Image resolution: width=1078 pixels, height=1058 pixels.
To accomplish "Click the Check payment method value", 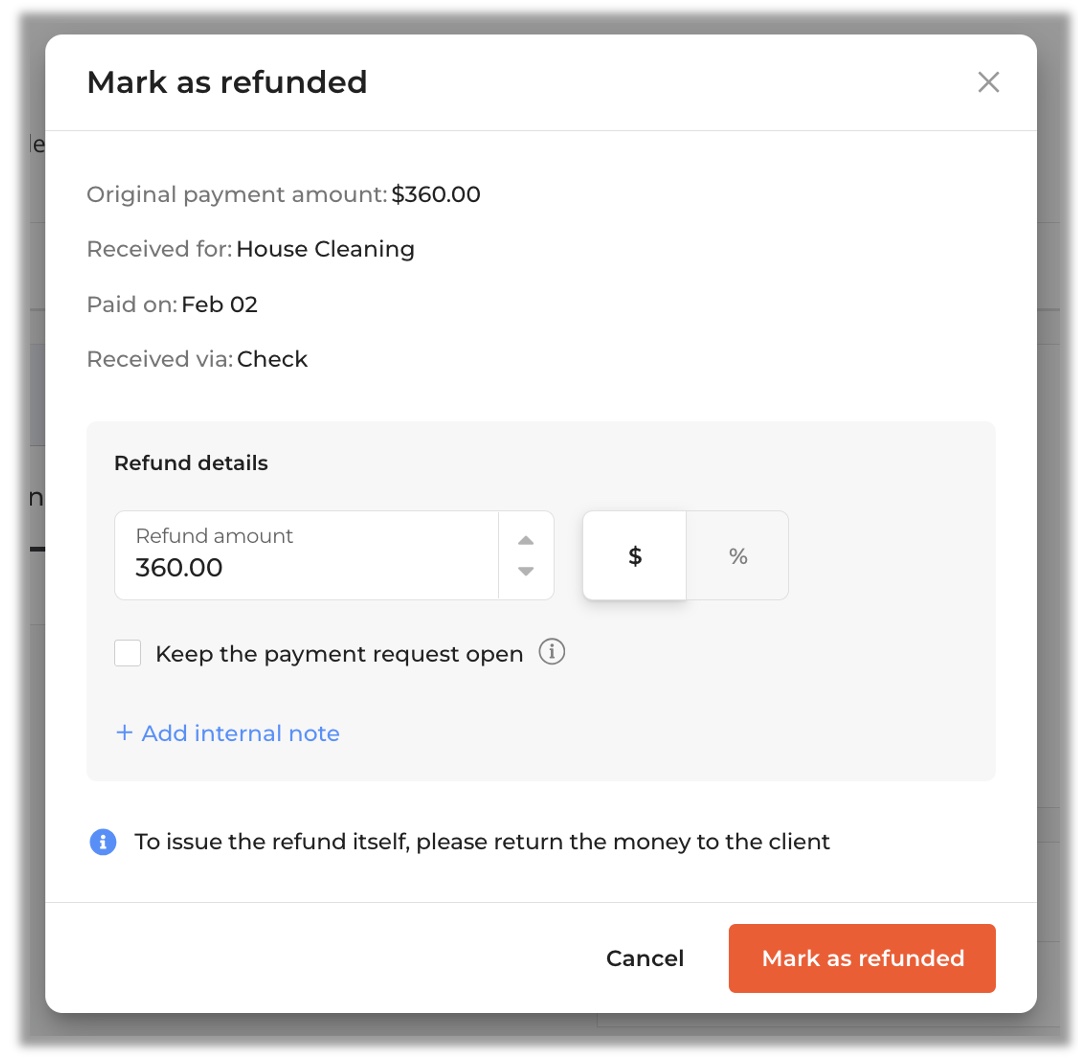I will pos(272,359).
